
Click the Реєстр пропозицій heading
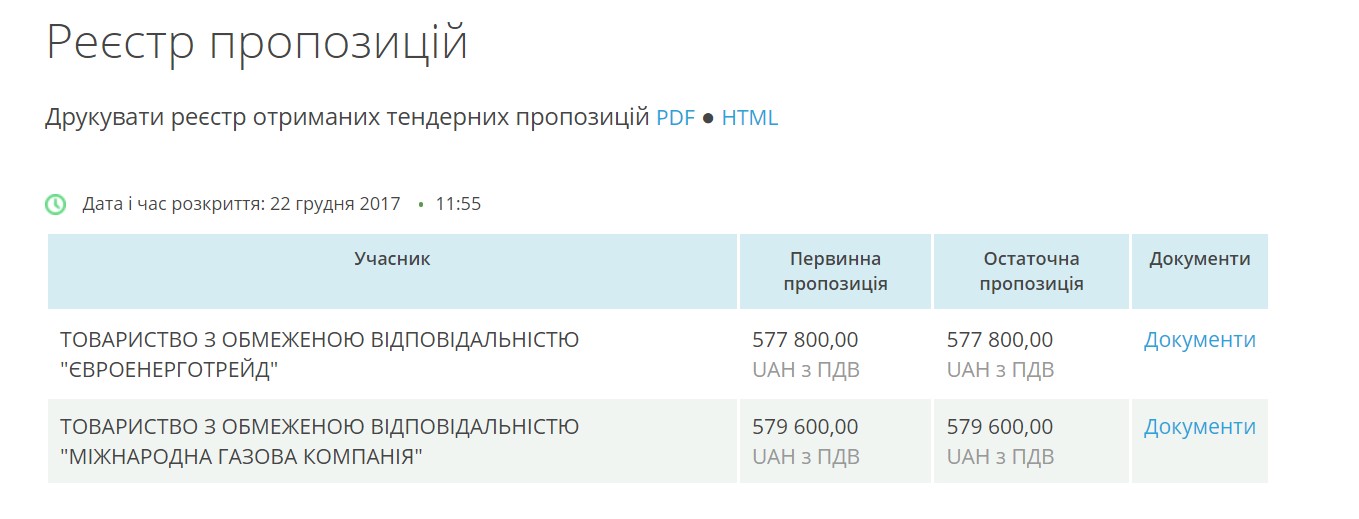tap(257, 42)
